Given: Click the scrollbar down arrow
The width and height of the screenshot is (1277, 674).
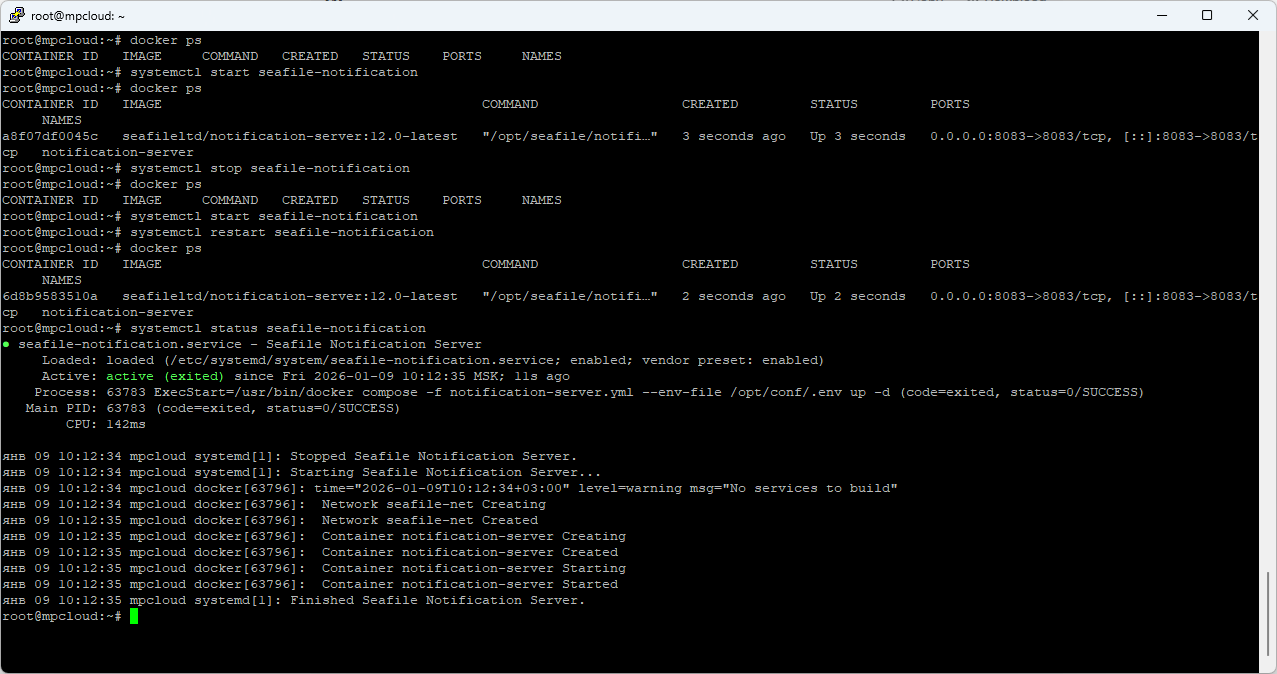Looking at the screenshot, I should coord(1267,666).
